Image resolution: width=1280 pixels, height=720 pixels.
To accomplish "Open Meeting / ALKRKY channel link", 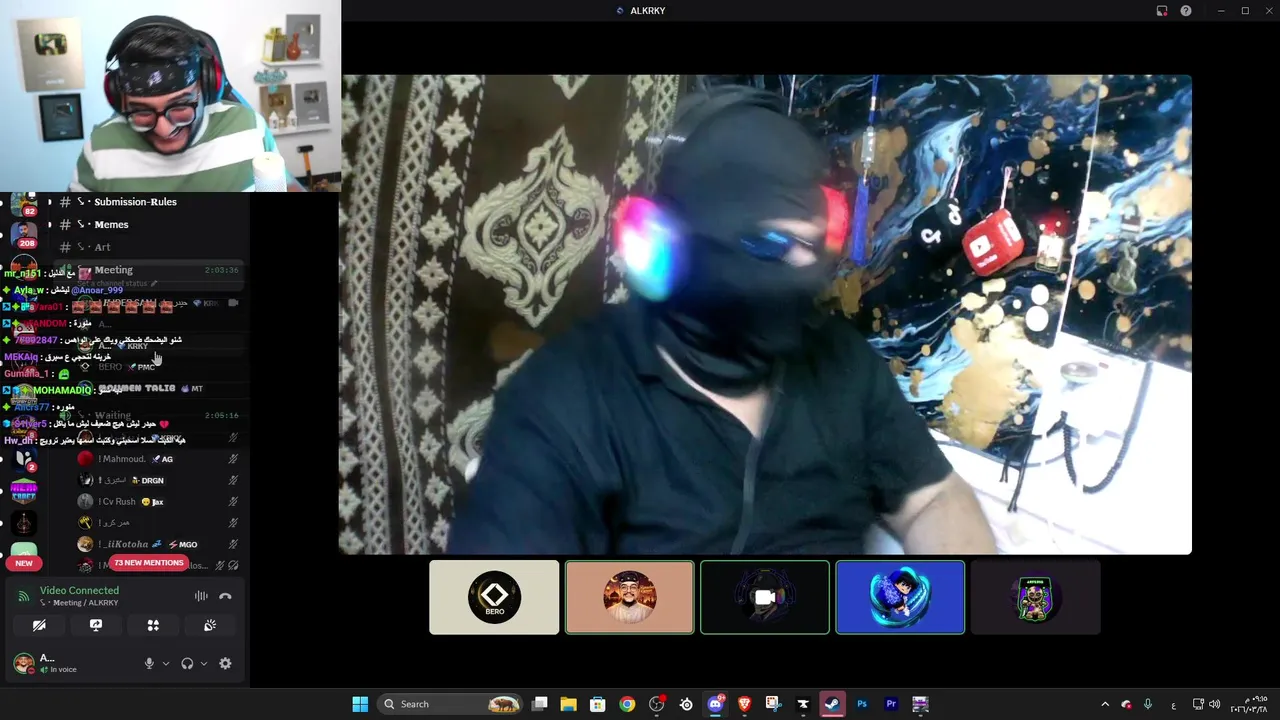I will [x=79, y=603].
